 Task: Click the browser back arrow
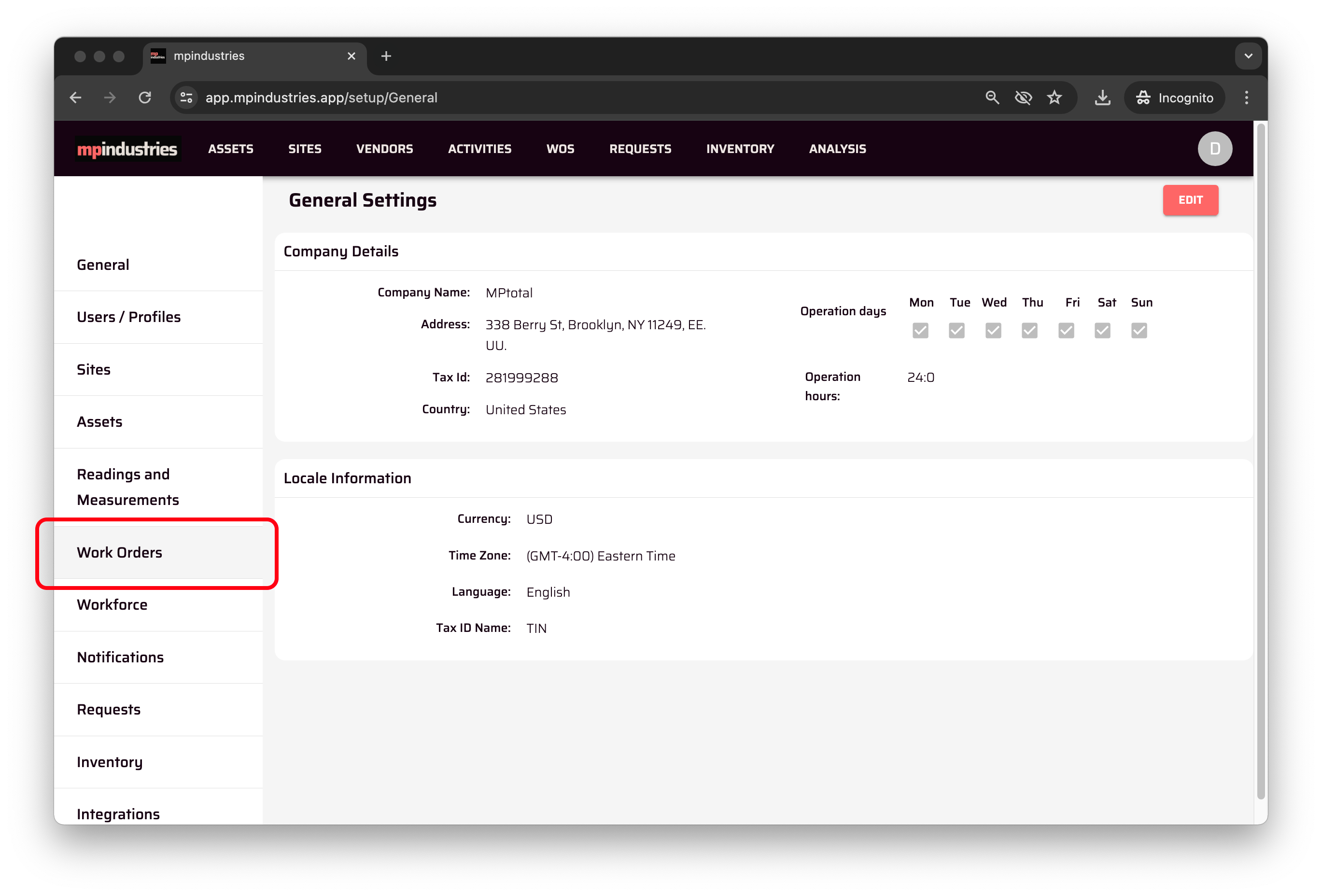[76, 98]
